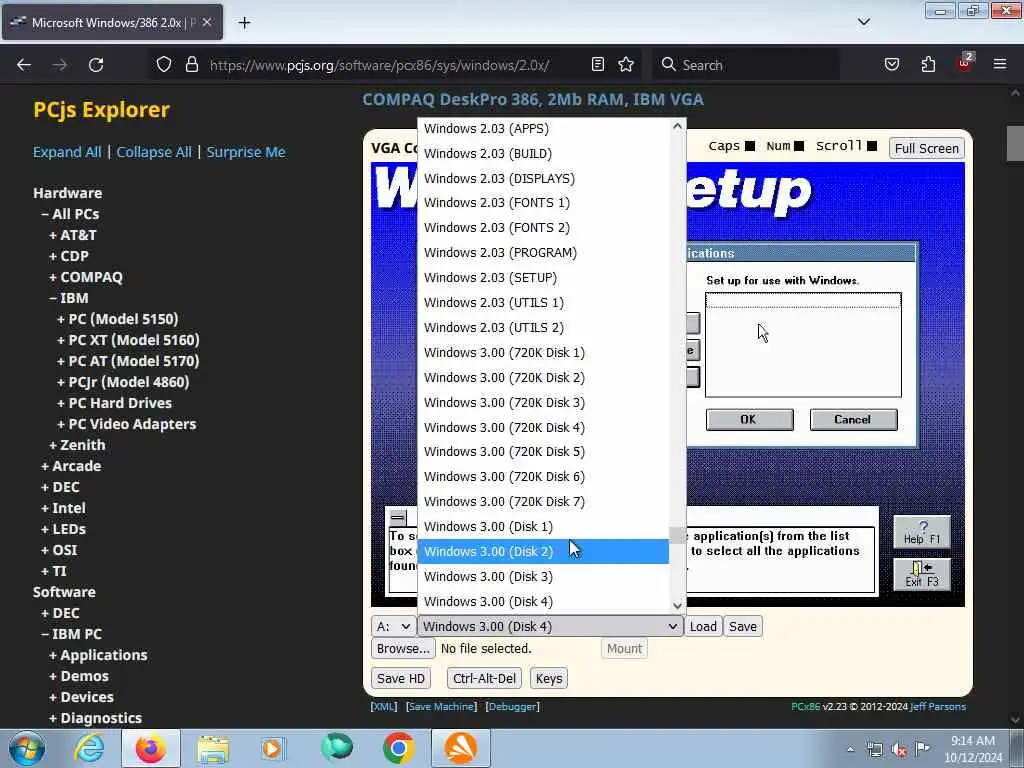The width and height of the screenshot is (1024, 768).
Task: Open the drive A: dropdown
Action: [x=393, y=626]
